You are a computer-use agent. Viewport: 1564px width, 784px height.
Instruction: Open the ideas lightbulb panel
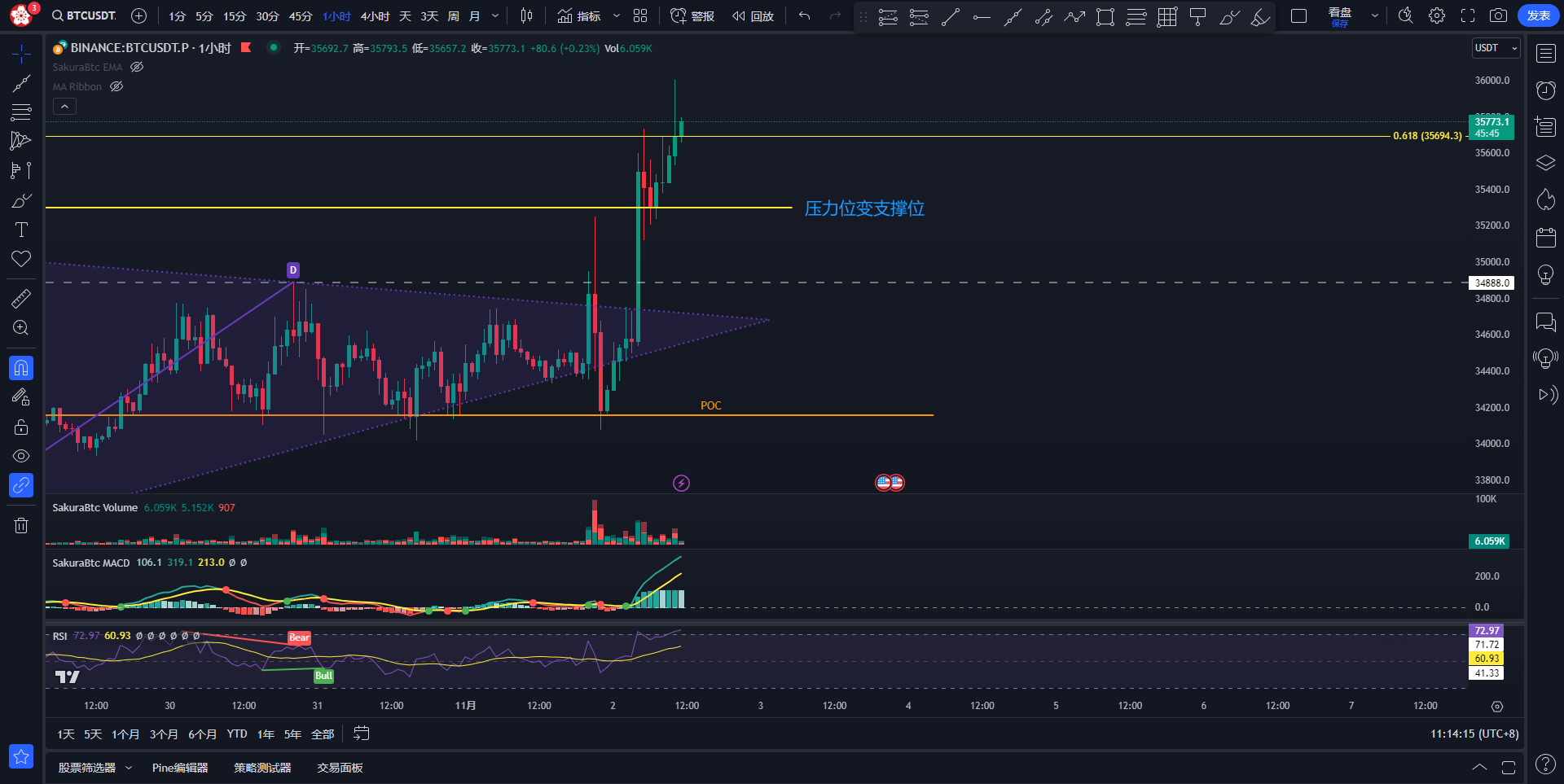[x=1545, y=274]
